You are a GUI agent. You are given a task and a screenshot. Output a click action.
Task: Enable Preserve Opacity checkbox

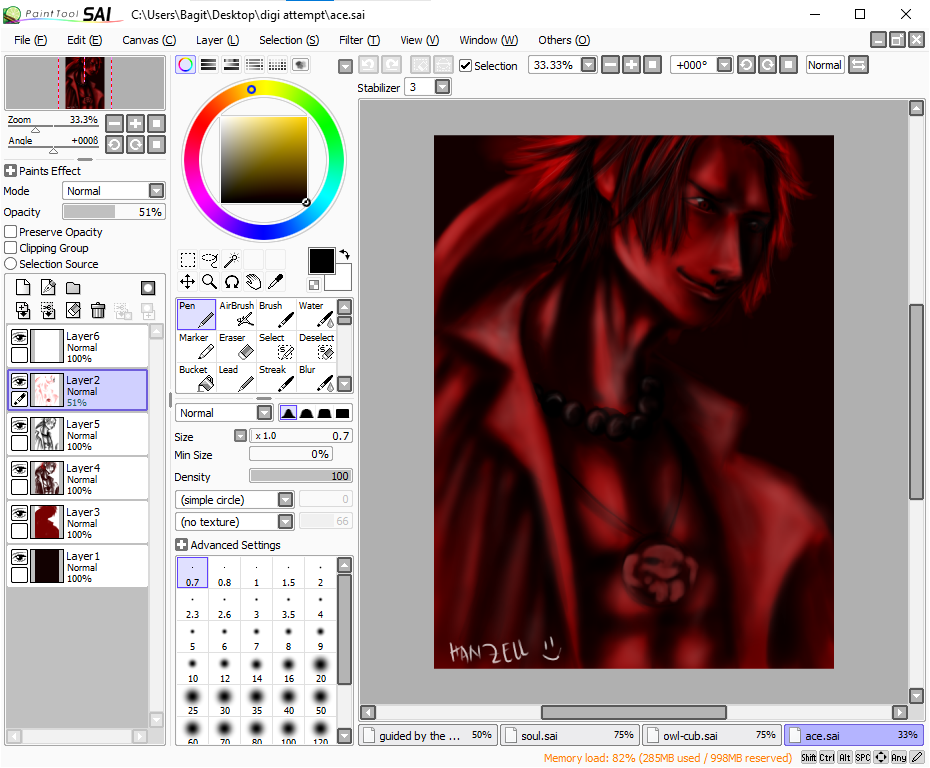coord(10,231)
